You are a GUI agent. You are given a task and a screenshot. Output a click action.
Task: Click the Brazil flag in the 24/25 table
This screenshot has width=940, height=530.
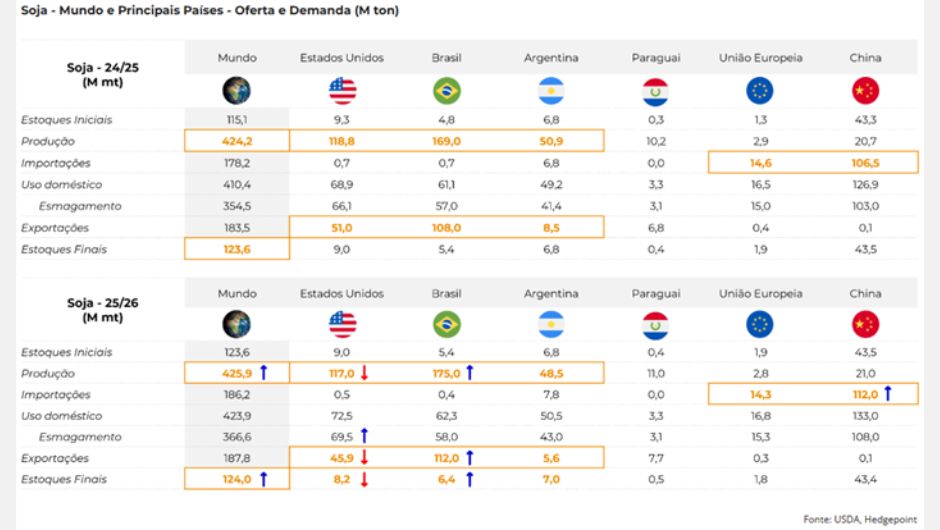[446, 91]
